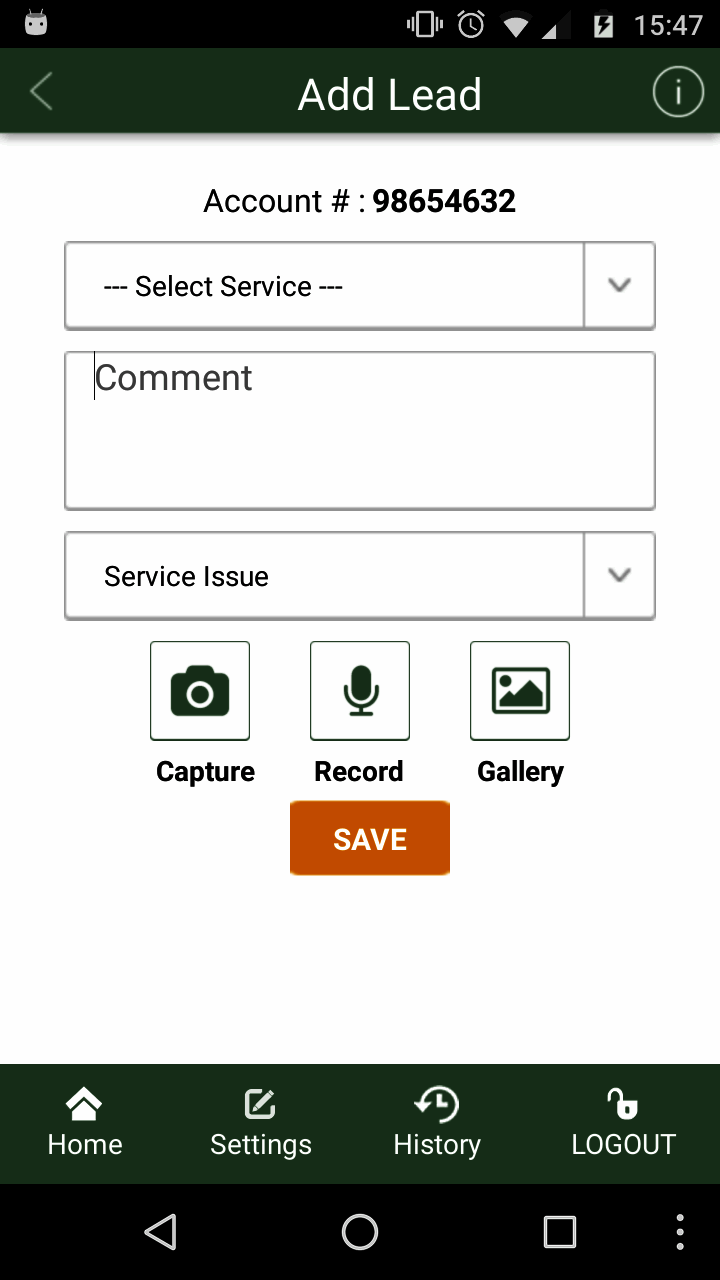Tap the Record microphone icon
Image resolution: width=720 pixels, height=1280 pixels.
click(360, 691)
